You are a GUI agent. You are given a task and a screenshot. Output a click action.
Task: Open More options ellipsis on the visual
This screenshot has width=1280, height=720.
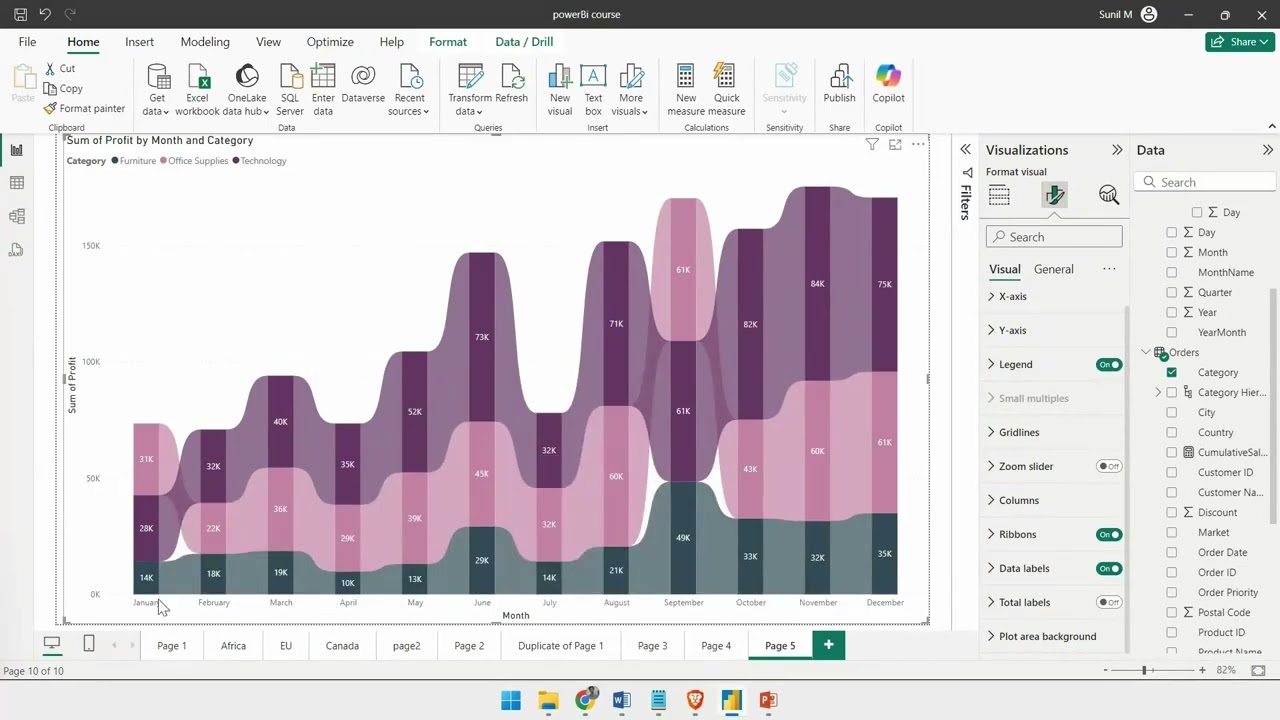coord(918,145)
